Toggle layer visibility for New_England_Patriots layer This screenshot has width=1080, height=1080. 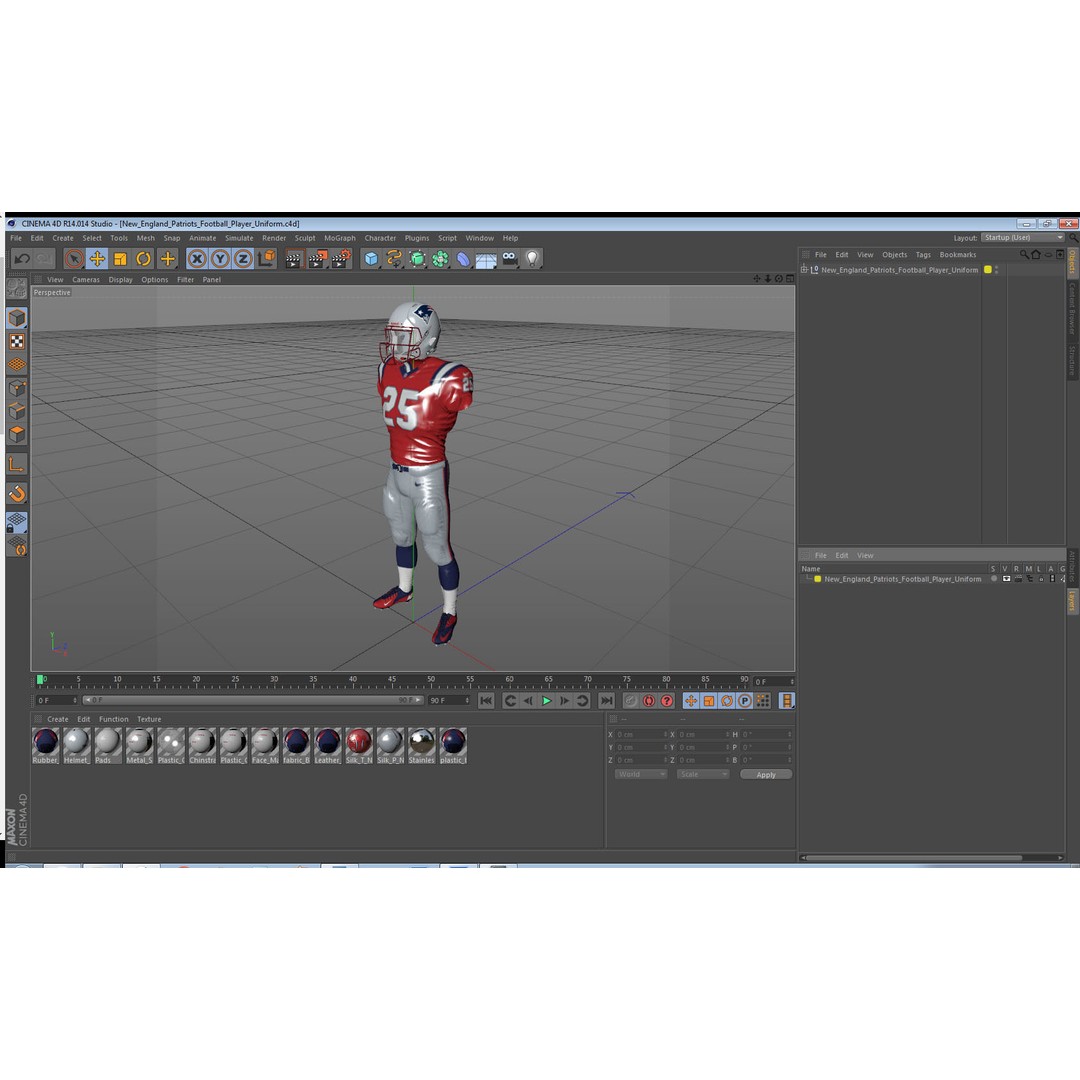pos(1006,579)
